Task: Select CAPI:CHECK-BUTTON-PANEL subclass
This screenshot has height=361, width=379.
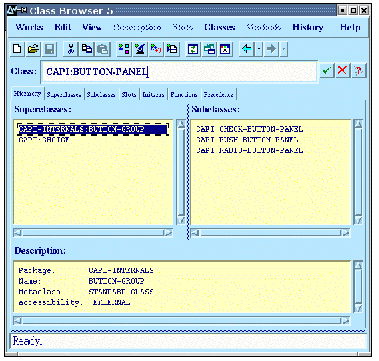Action: tap(249, 129)
